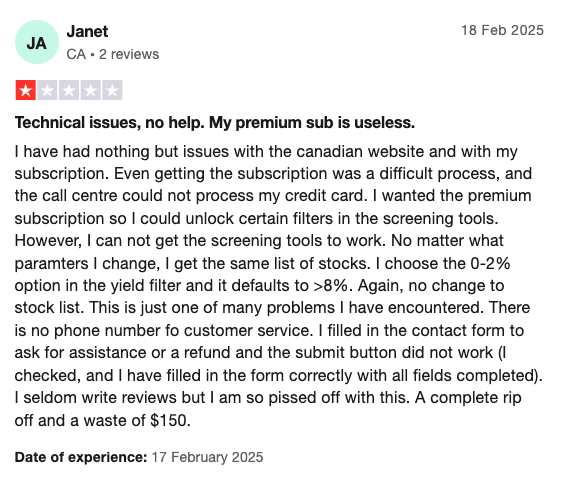Click the fifth grey star
Viewport: 574px width, 482px height.
coord(112,90)
